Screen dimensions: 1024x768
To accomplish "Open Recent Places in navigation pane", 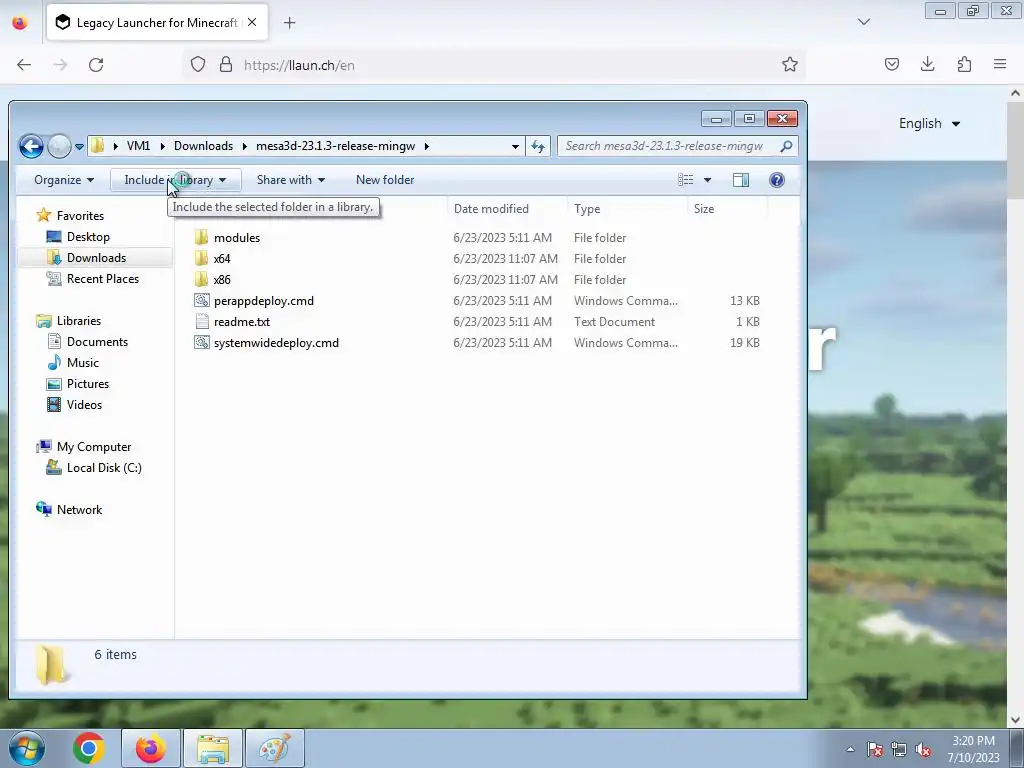I will click(103, 279).
